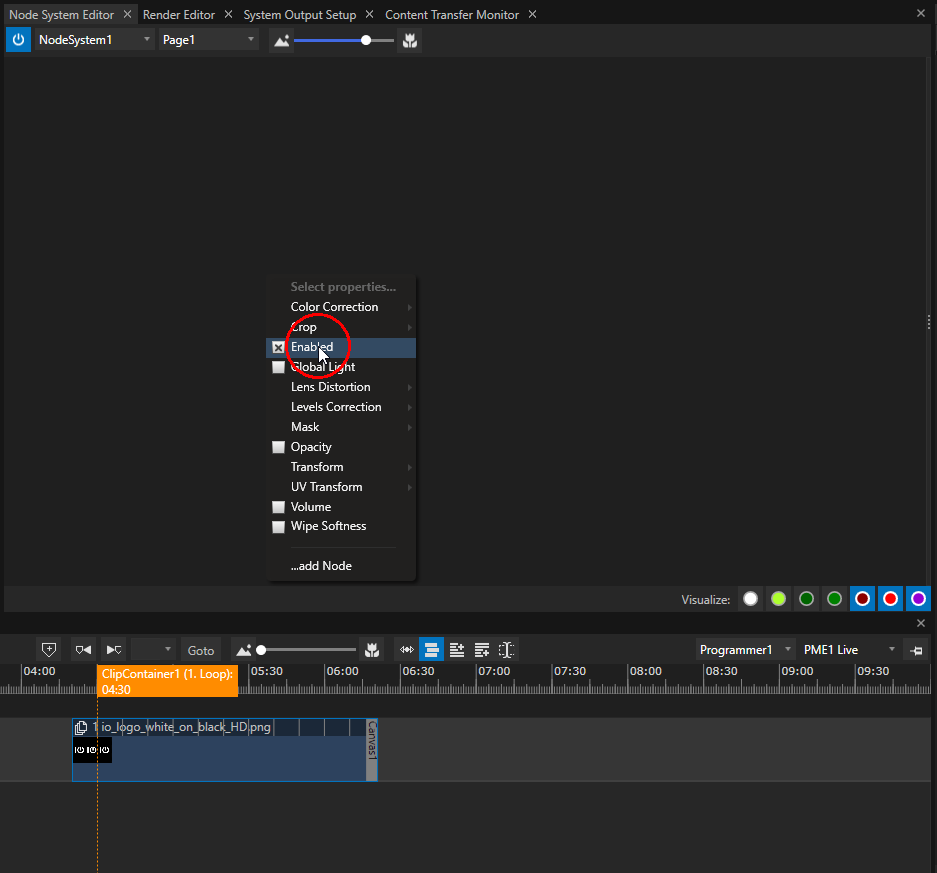
Task: Toggle the highlighted blue layer-stack icon
Action: 431,650
